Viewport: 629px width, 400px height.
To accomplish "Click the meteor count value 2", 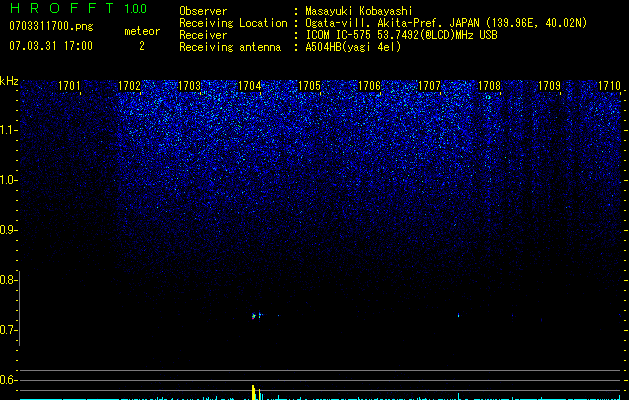I will 142,46.
